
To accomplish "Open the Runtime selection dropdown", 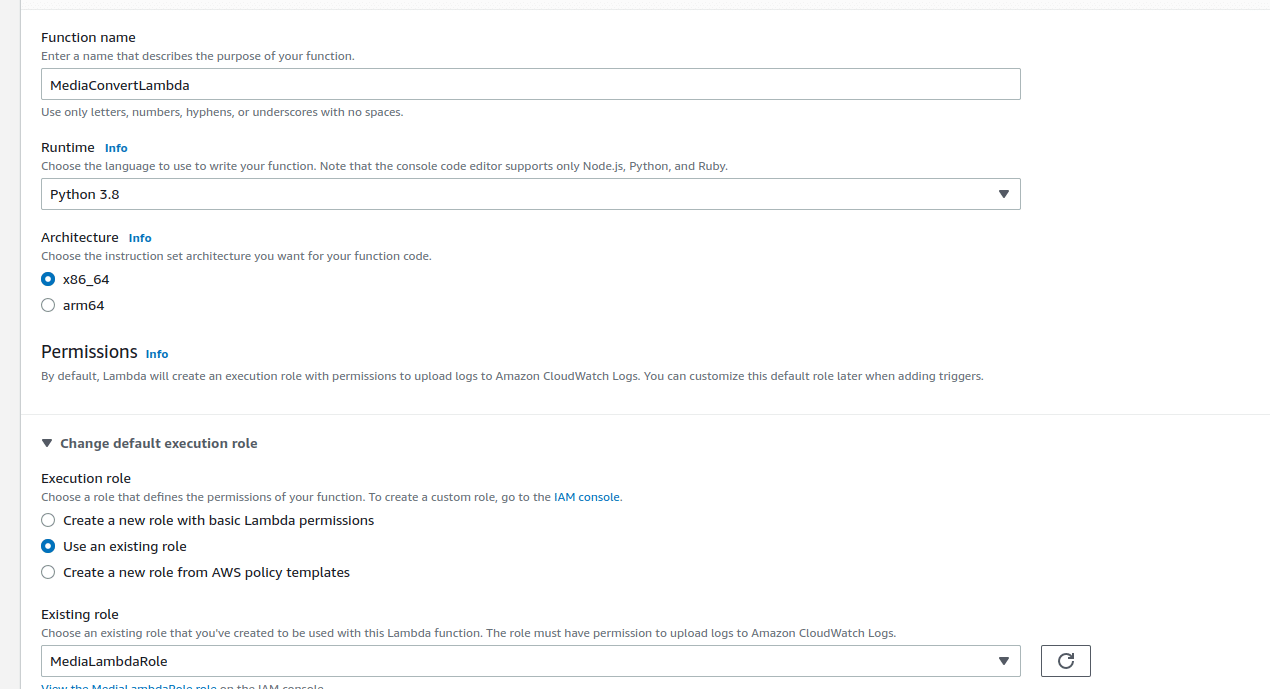I will tap(530, 193).
